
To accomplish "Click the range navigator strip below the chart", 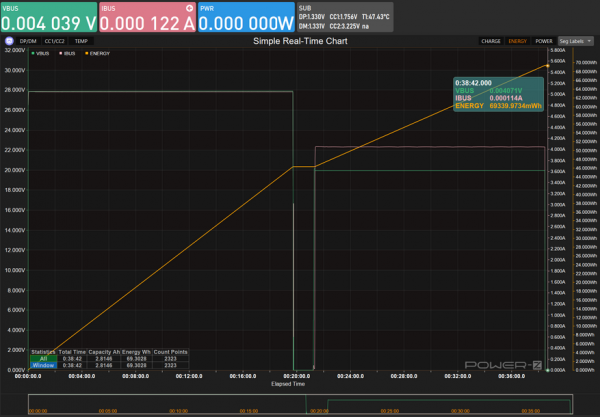I will click(300, 404).
